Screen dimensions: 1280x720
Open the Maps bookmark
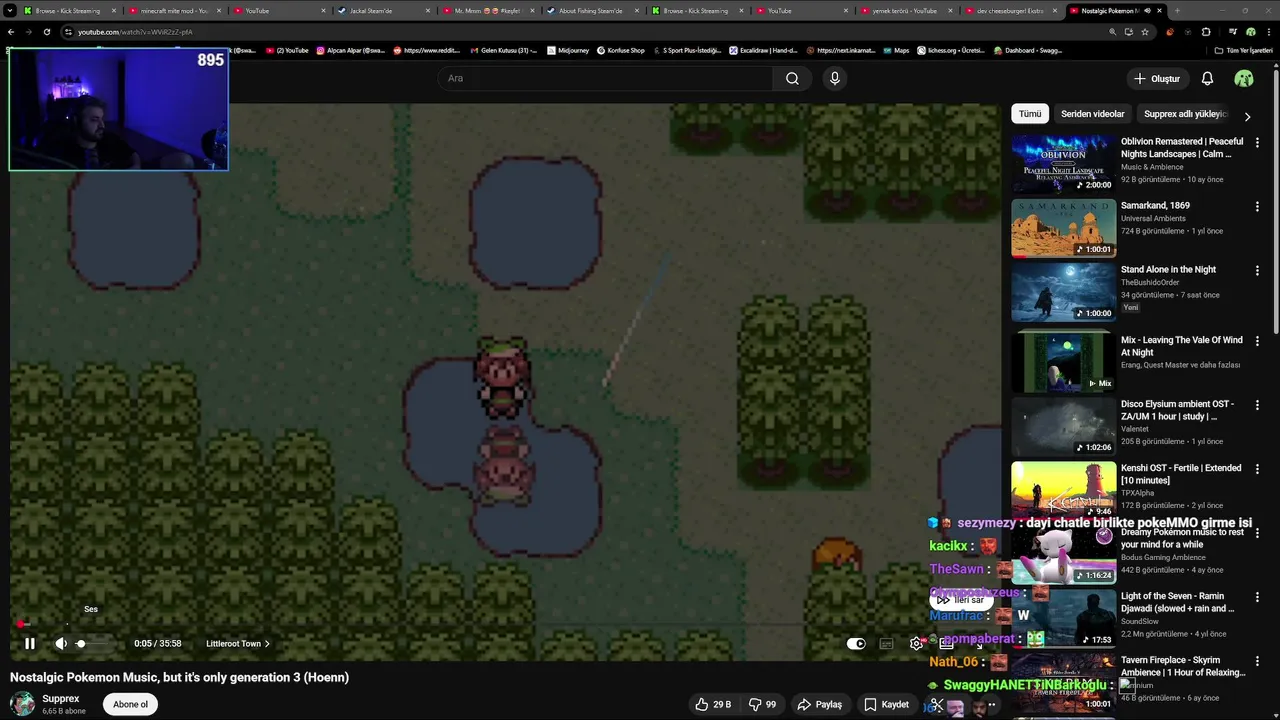click(x=895, y=50)
